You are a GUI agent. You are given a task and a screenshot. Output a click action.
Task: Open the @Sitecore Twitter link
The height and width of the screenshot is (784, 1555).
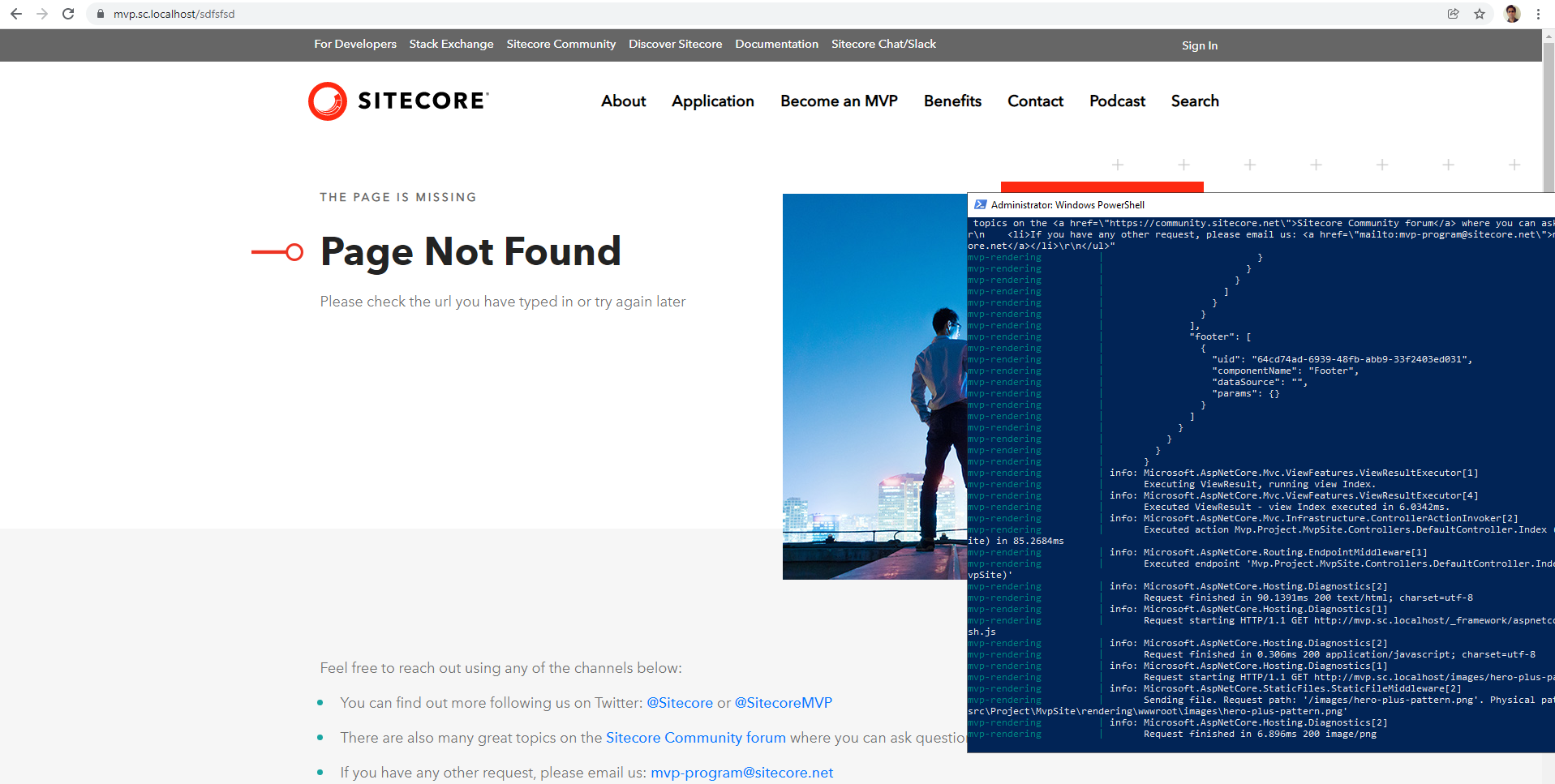pos(680,703)
